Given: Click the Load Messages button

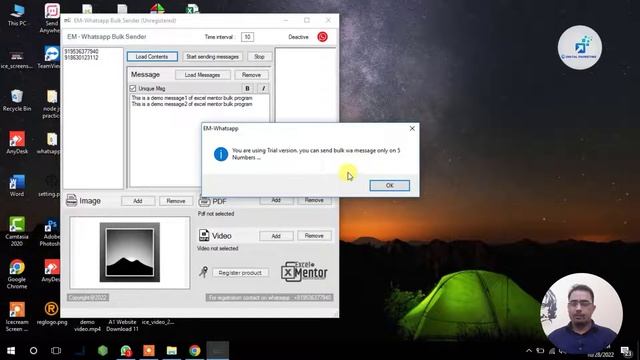Looking at the screenshot, I should pos(202,75).
